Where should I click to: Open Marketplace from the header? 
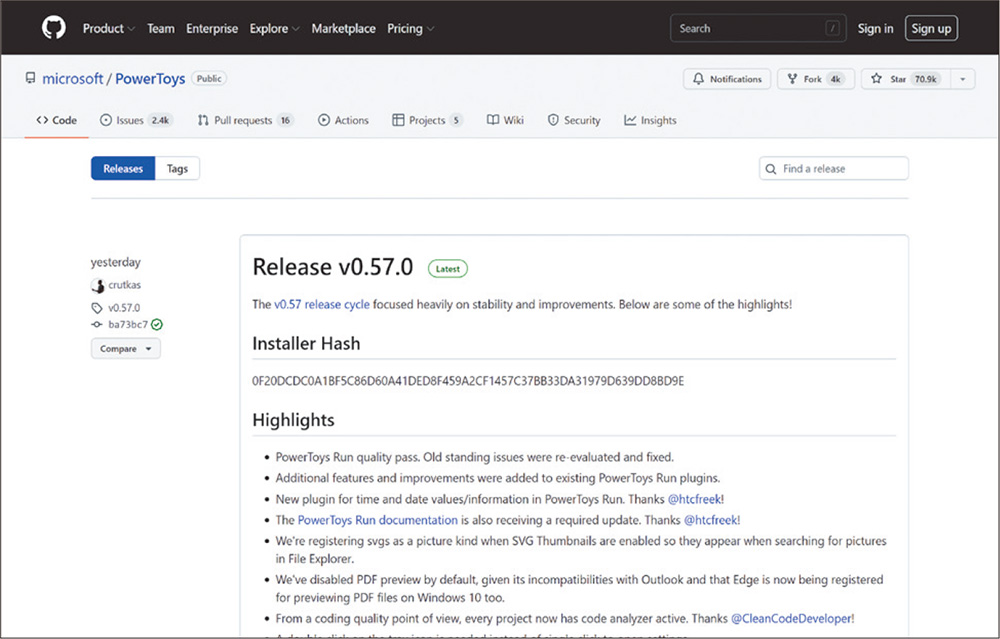(343, 29)
